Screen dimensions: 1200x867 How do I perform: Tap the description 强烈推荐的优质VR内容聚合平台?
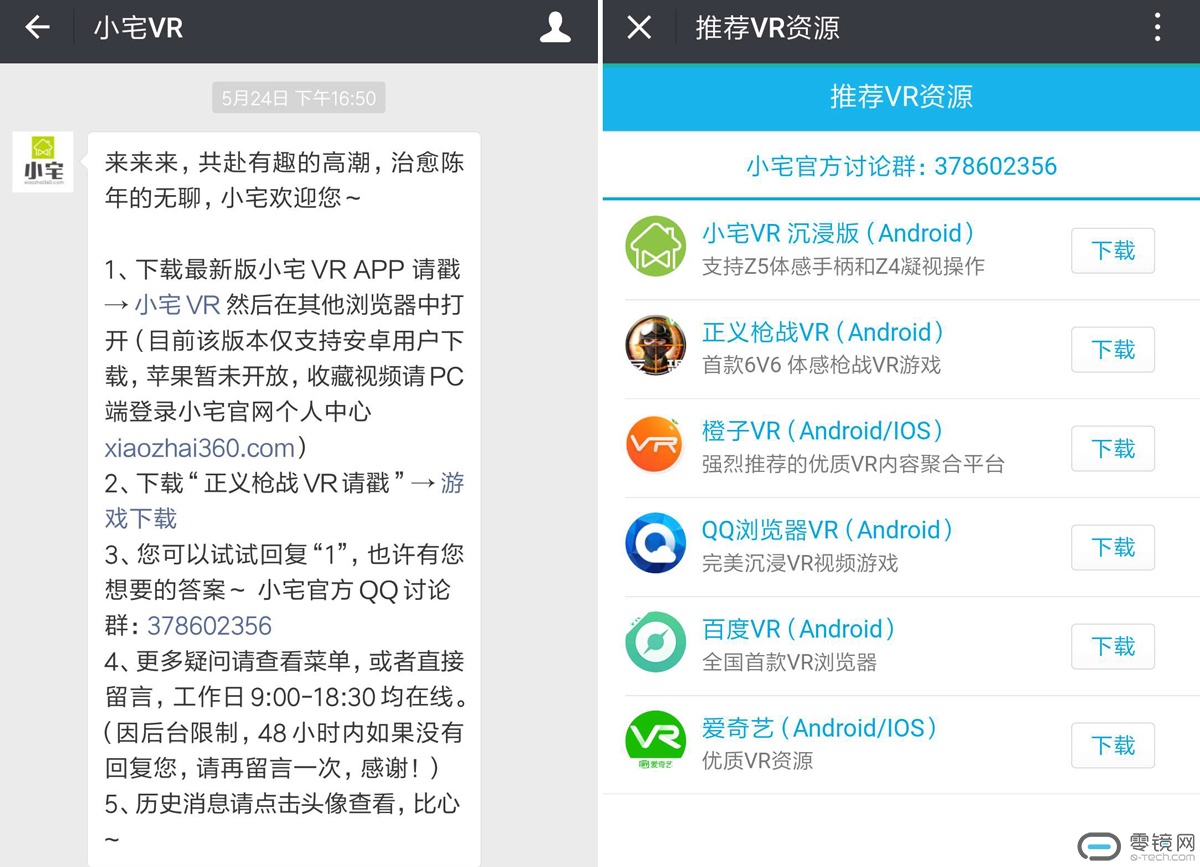(x=853, y=464)
